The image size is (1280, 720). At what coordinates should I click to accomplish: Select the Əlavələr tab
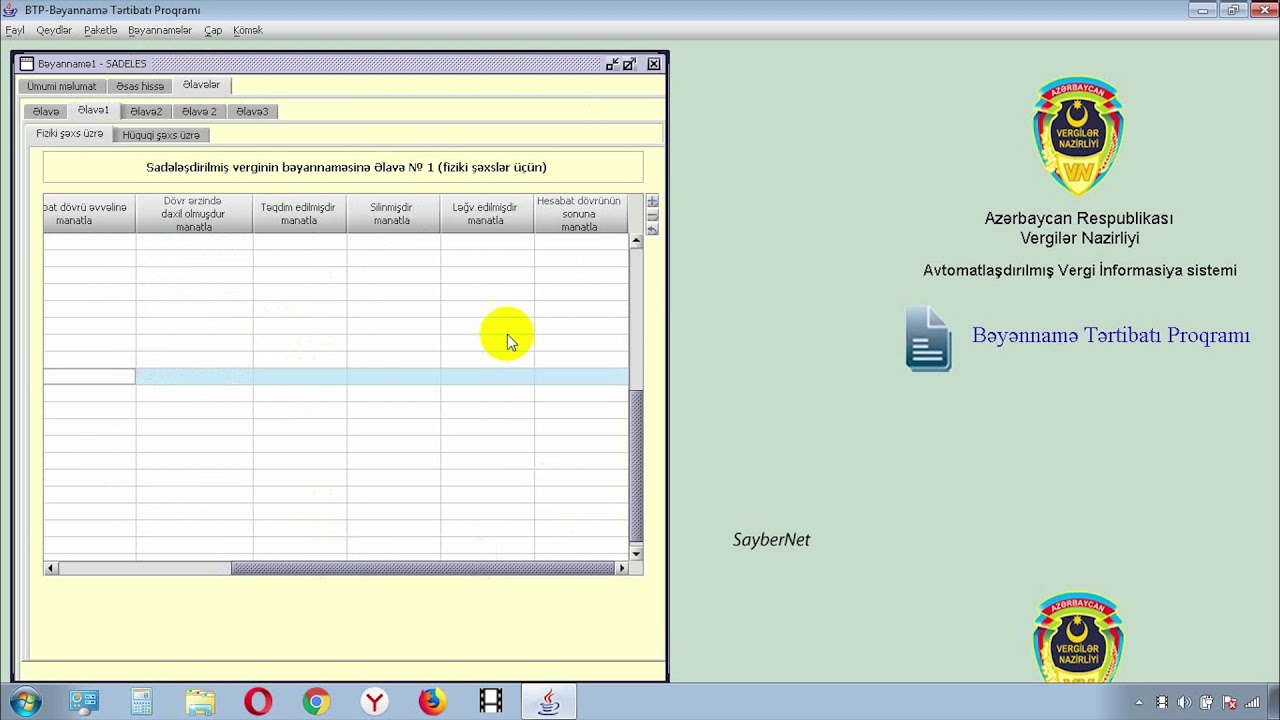pyautogui.click(x=201, y=85)
